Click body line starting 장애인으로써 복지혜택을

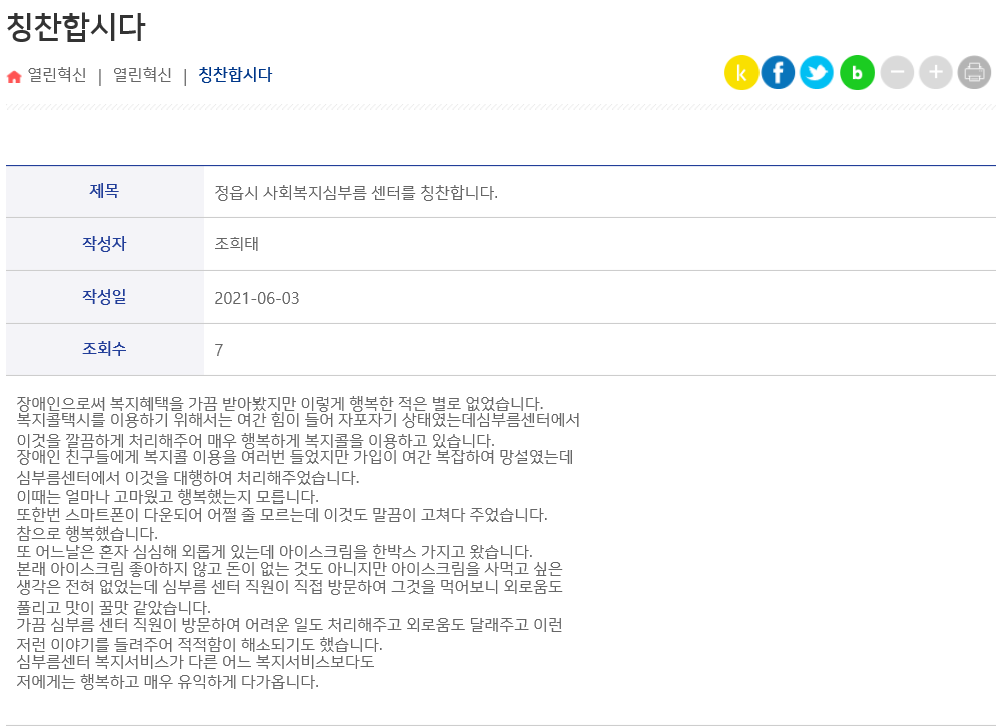(x=280, y=404)
